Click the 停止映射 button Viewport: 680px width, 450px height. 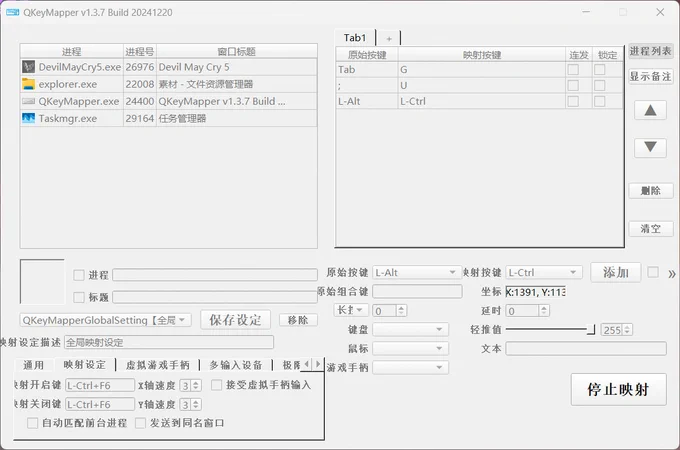tap(618, 389)
